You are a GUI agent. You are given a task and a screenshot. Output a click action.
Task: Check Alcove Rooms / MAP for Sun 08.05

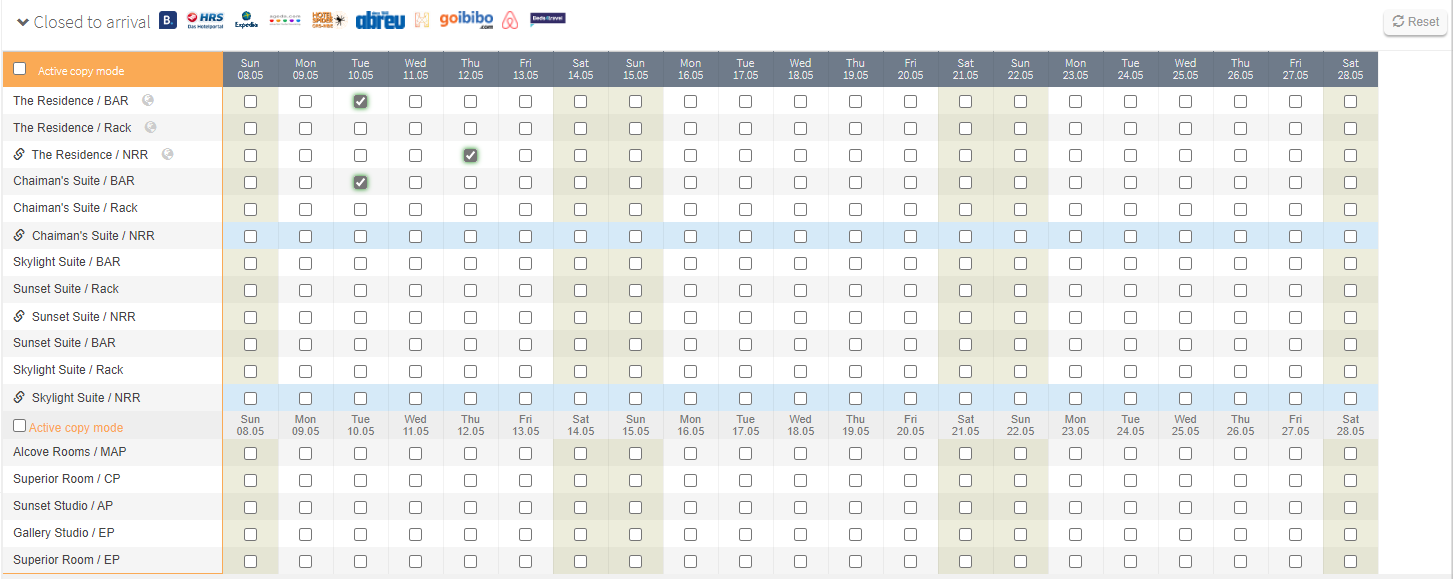[x=250, y=453]
